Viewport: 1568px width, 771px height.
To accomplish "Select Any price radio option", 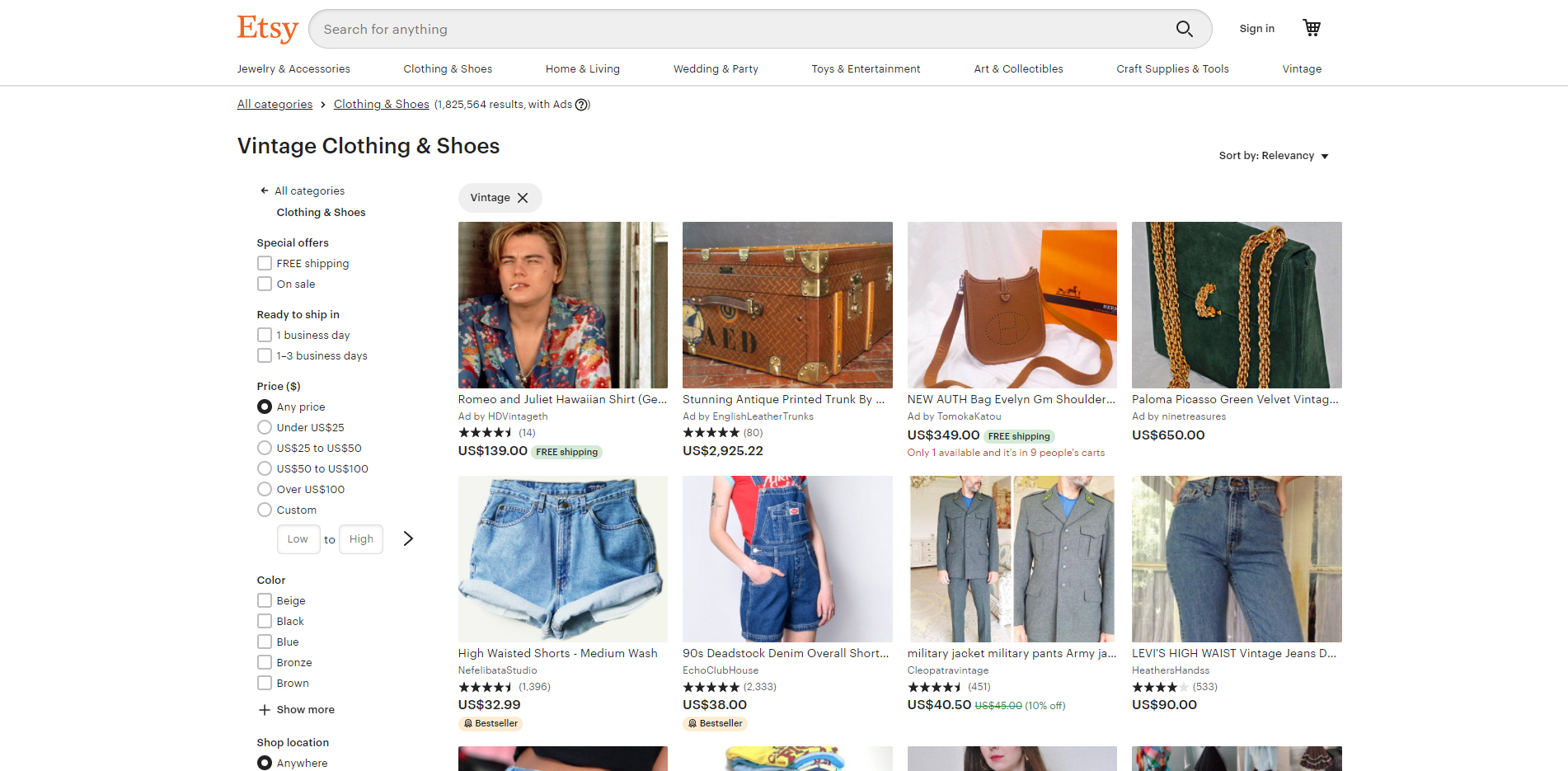I will (x=265, y=407).
